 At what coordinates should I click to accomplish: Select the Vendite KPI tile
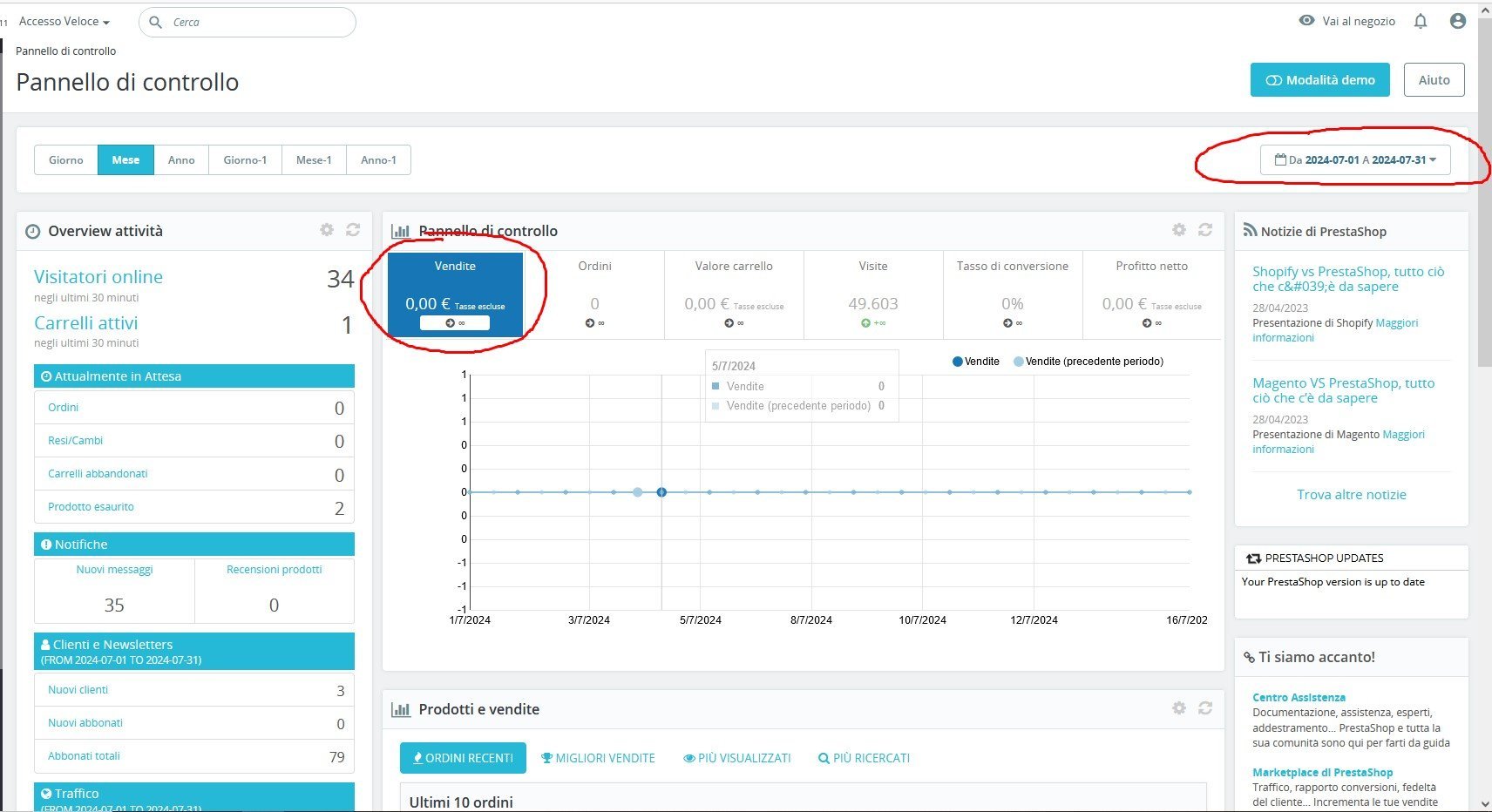click(455, 294)
